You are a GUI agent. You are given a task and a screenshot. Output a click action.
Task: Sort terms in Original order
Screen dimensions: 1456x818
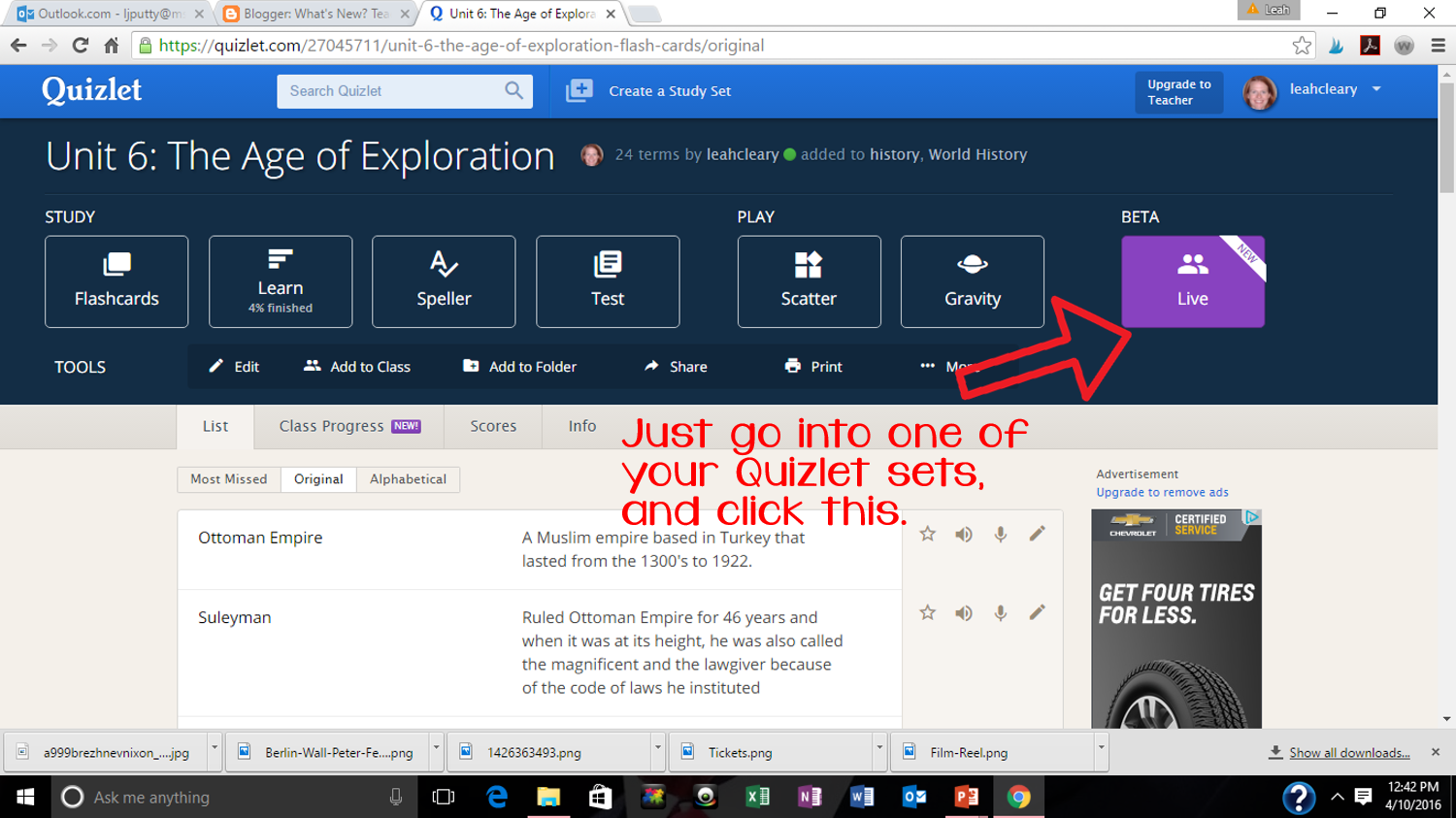318,479
